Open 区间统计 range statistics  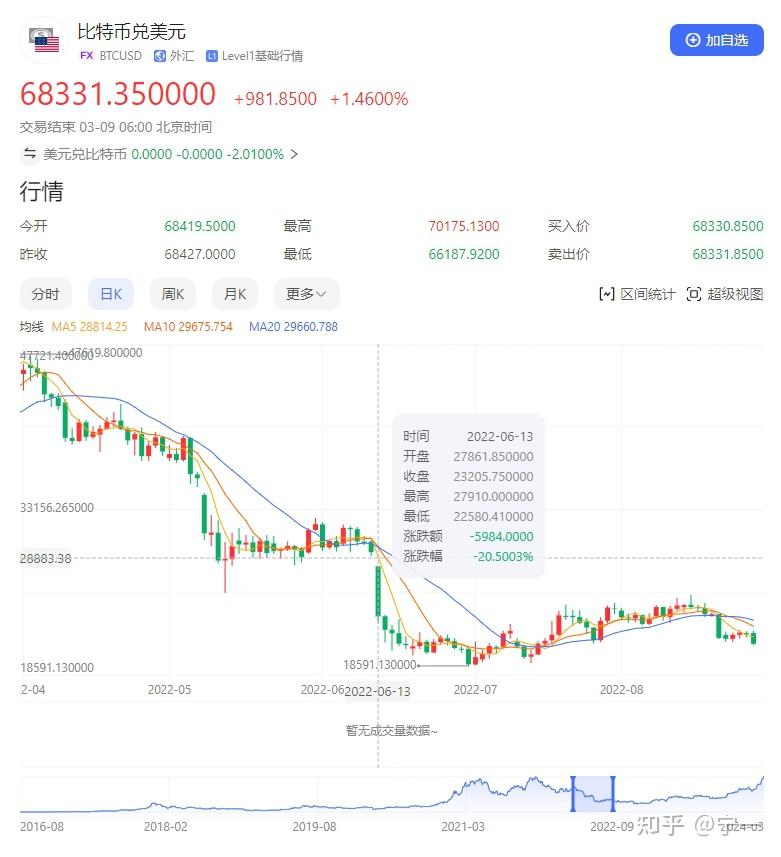point(637,294)
